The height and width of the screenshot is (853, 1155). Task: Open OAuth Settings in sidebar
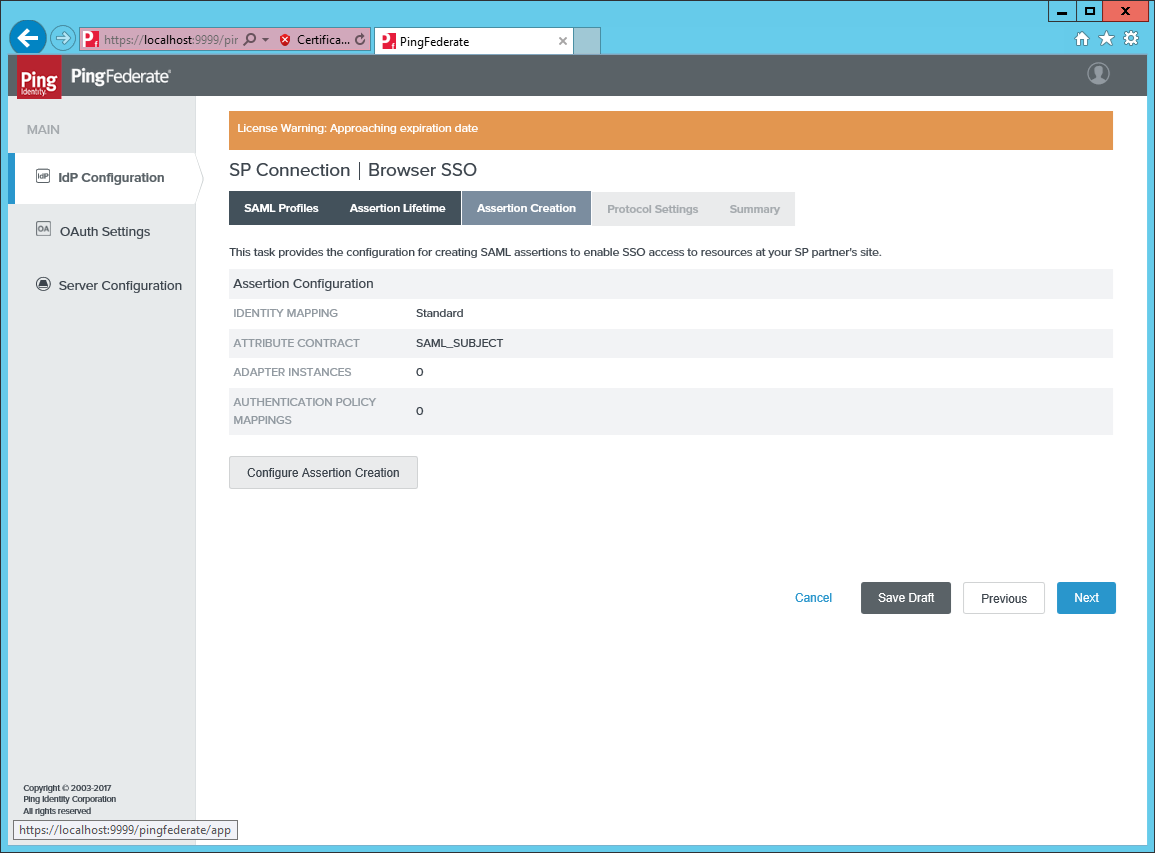(103, 231)
